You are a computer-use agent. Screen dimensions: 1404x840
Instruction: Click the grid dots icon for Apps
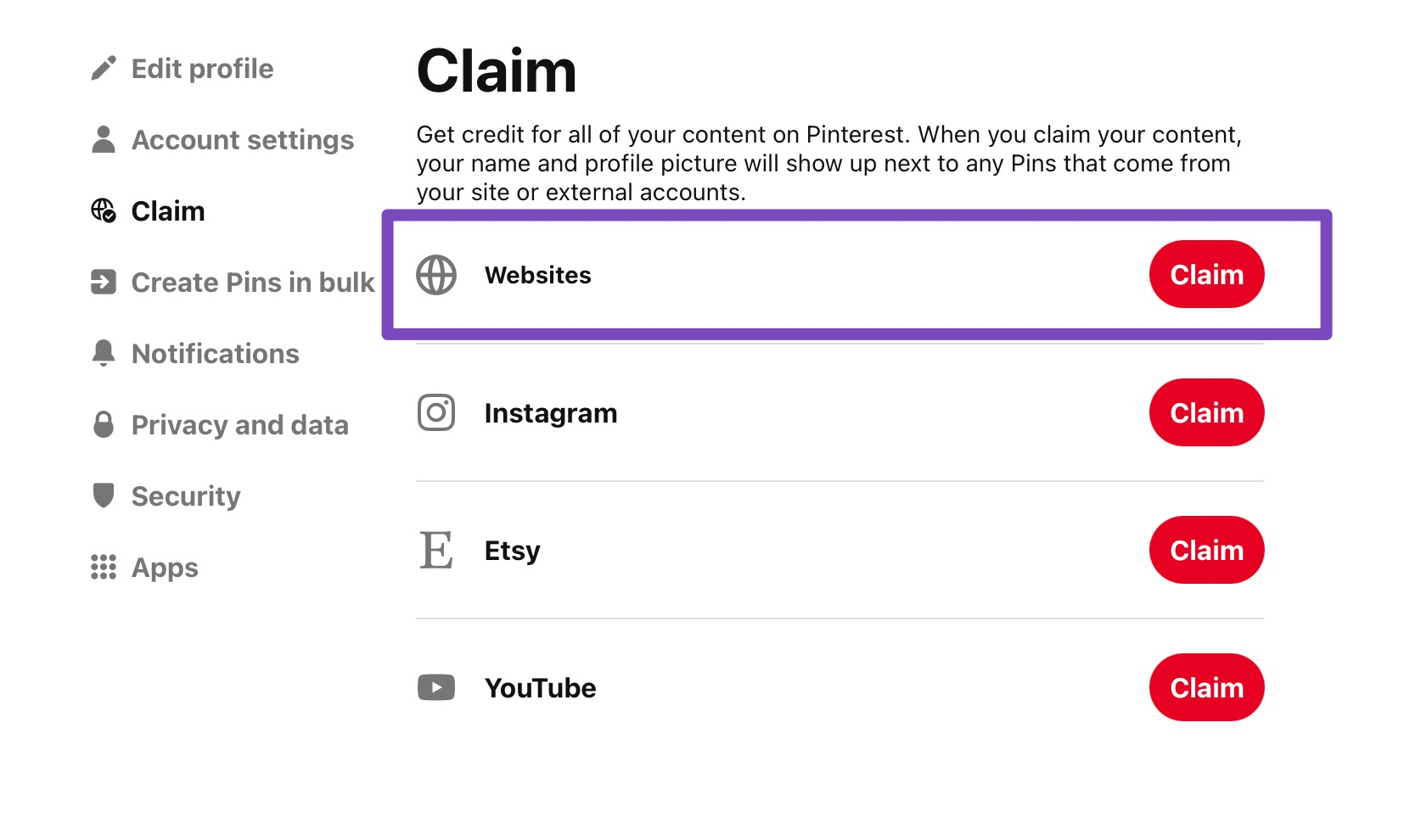[x=104, y=567]
